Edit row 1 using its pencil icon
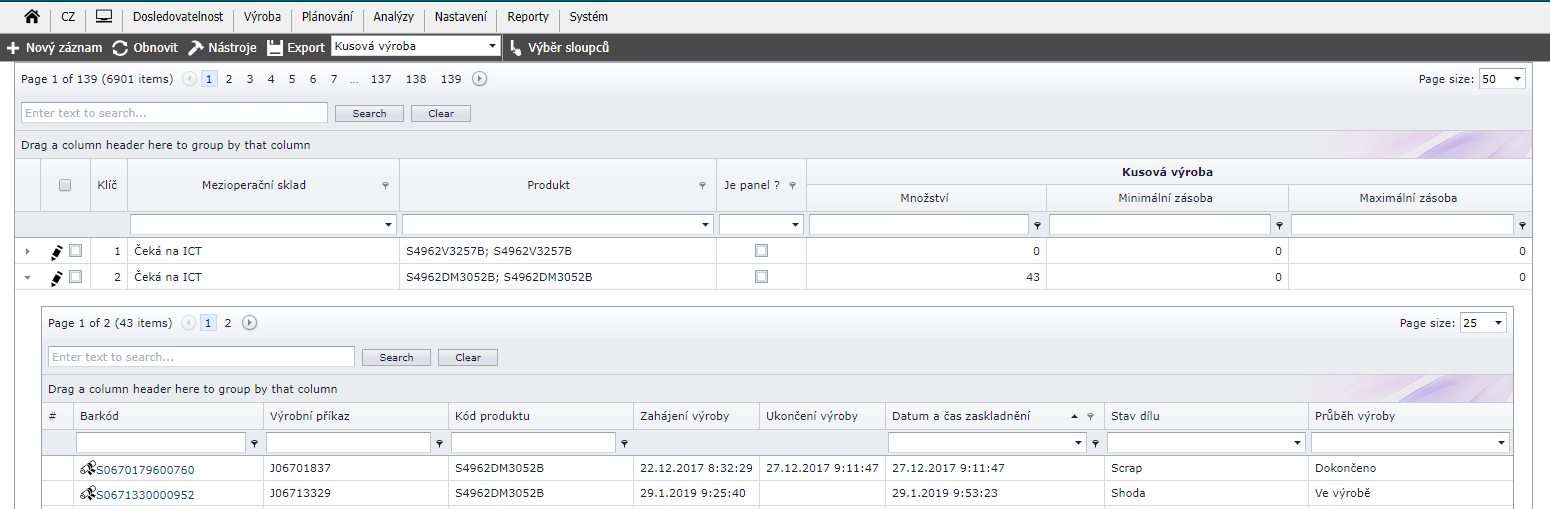Screen dimensions: 1550x509 point(57,251)
